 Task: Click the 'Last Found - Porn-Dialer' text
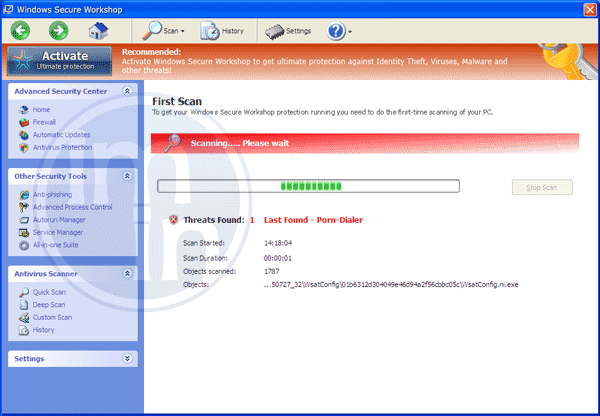coord(313,220)
